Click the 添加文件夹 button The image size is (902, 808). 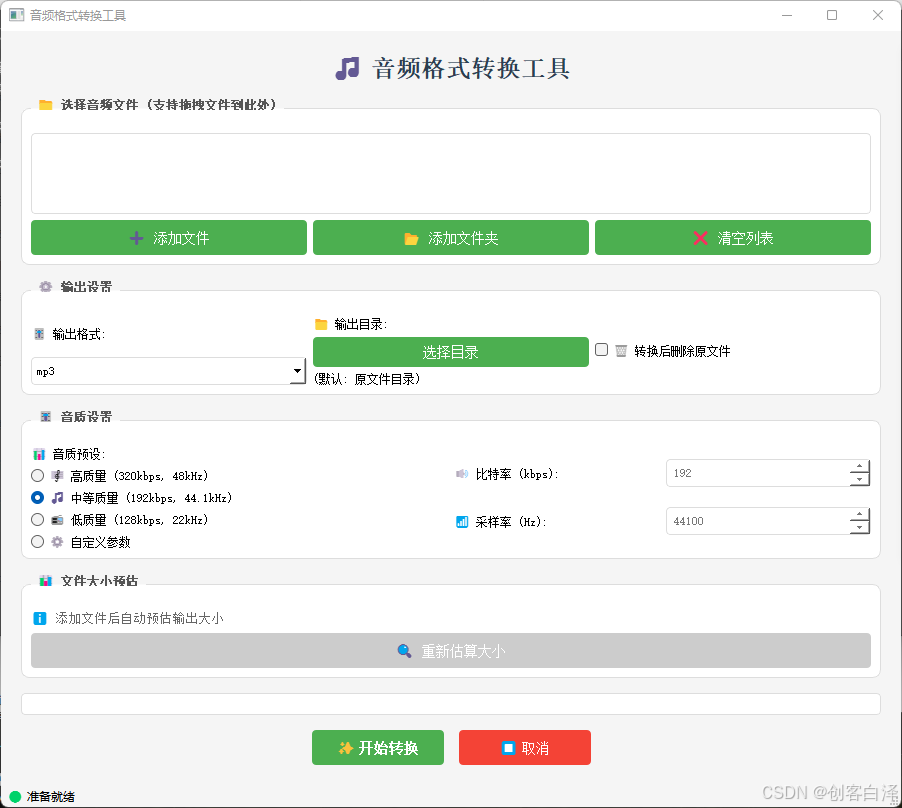click(x=450, y=238)
